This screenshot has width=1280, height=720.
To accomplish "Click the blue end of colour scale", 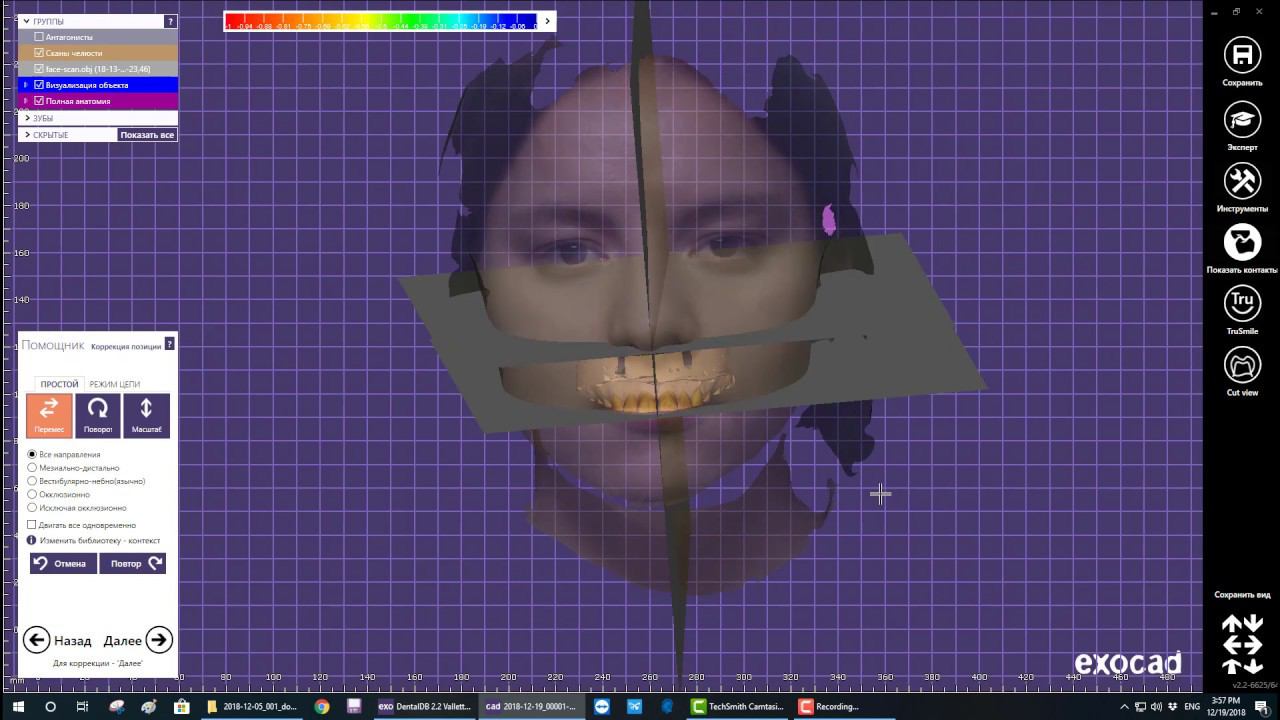I will tap(526, 20).
